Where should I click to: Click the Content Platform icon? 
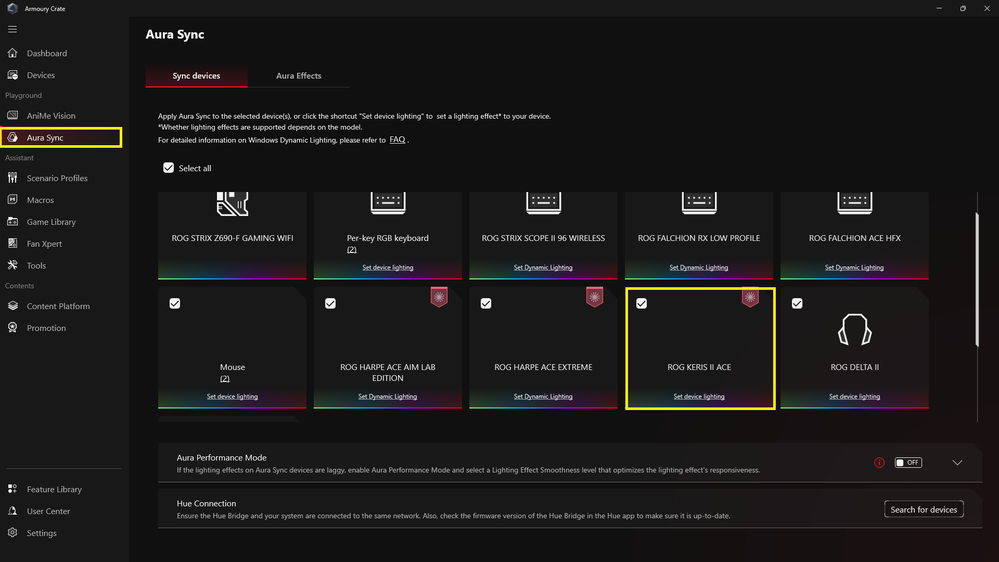point(12,306)
